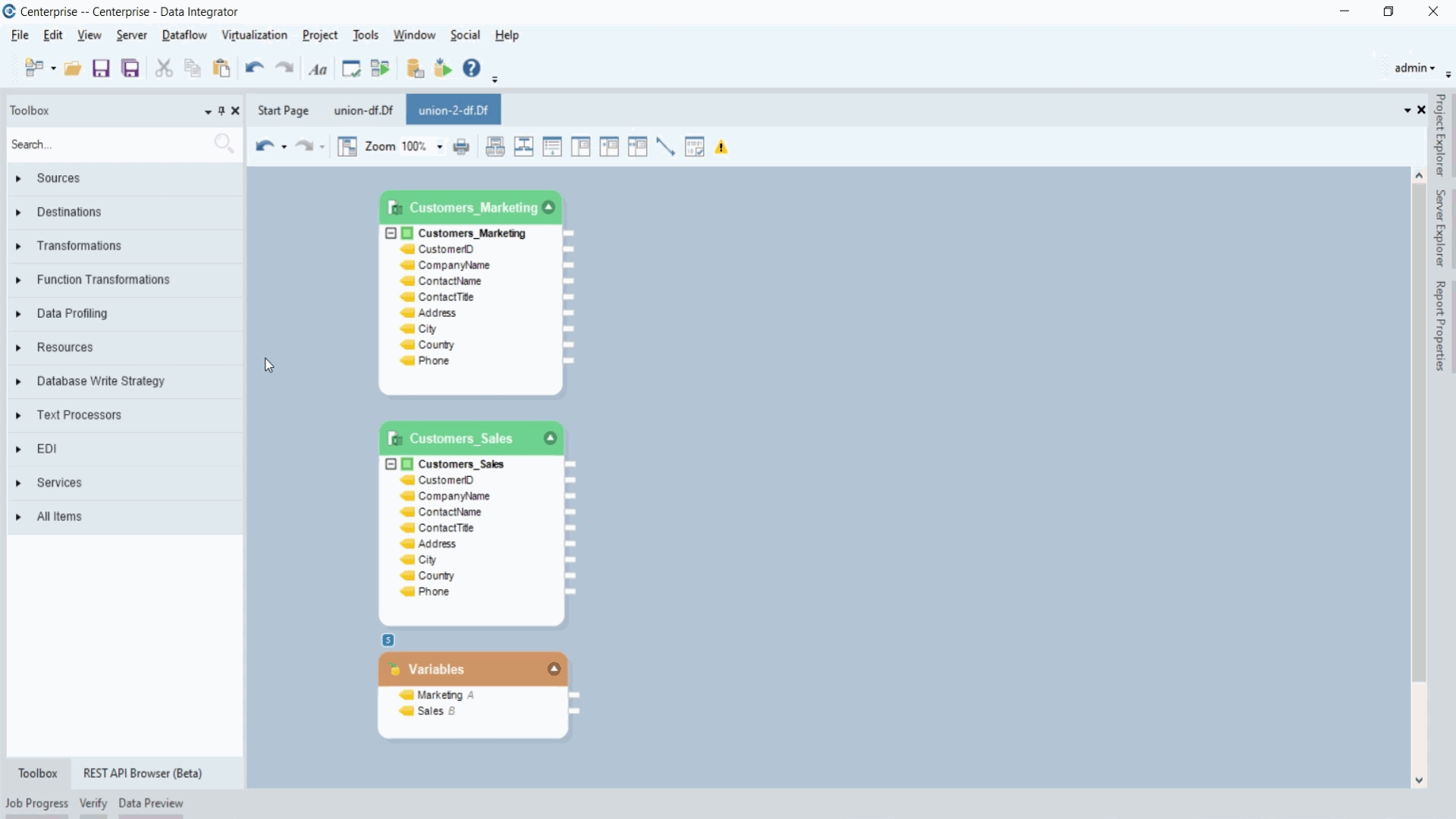Open a file with the folder icon
Image resolution: width=1456 pixels, height=819 pixels.
pos(72,69)
